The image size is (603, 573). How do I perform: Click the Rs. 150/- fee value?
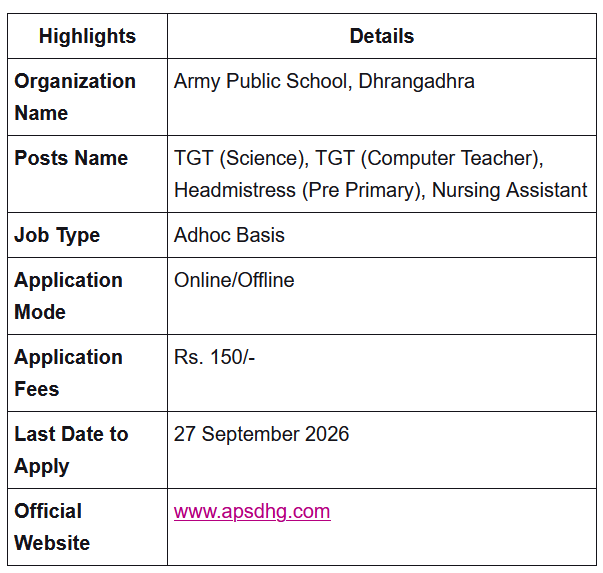(x=214, y=357)
